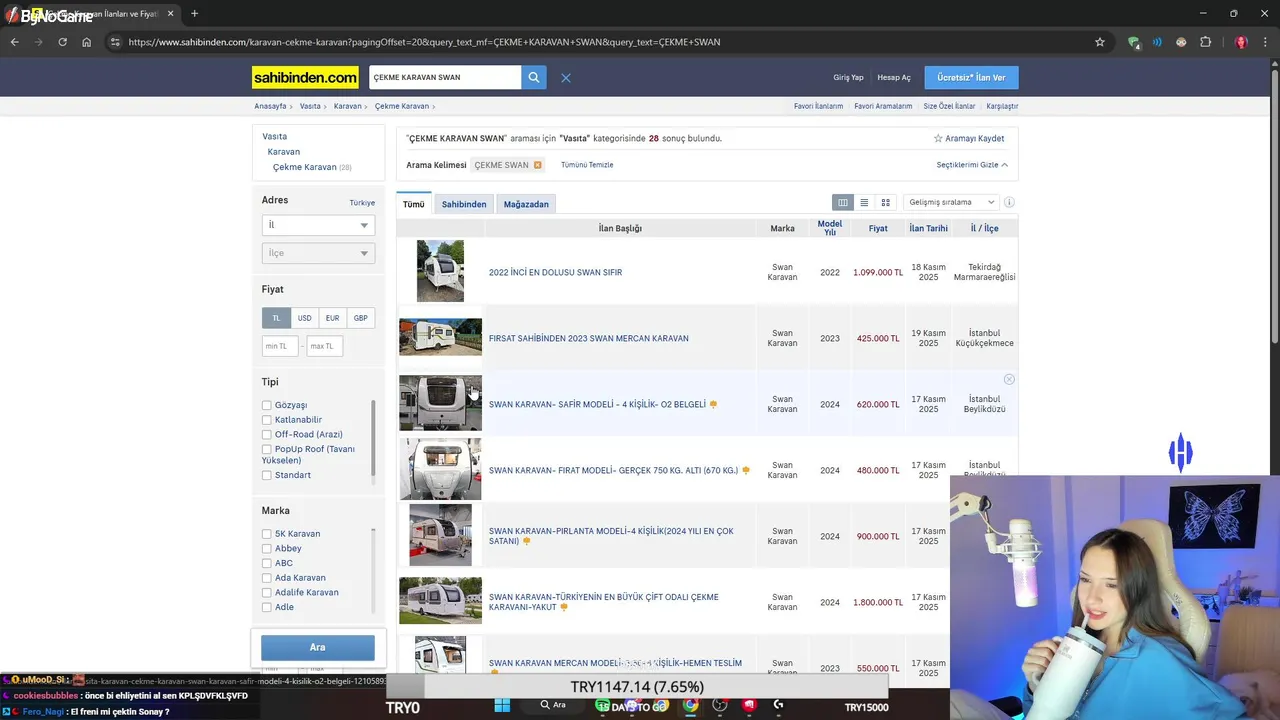The height and width of the screenshot is (720, 1280).
Task: Check the Katlanabilir type checkbox
Action: 267,420
